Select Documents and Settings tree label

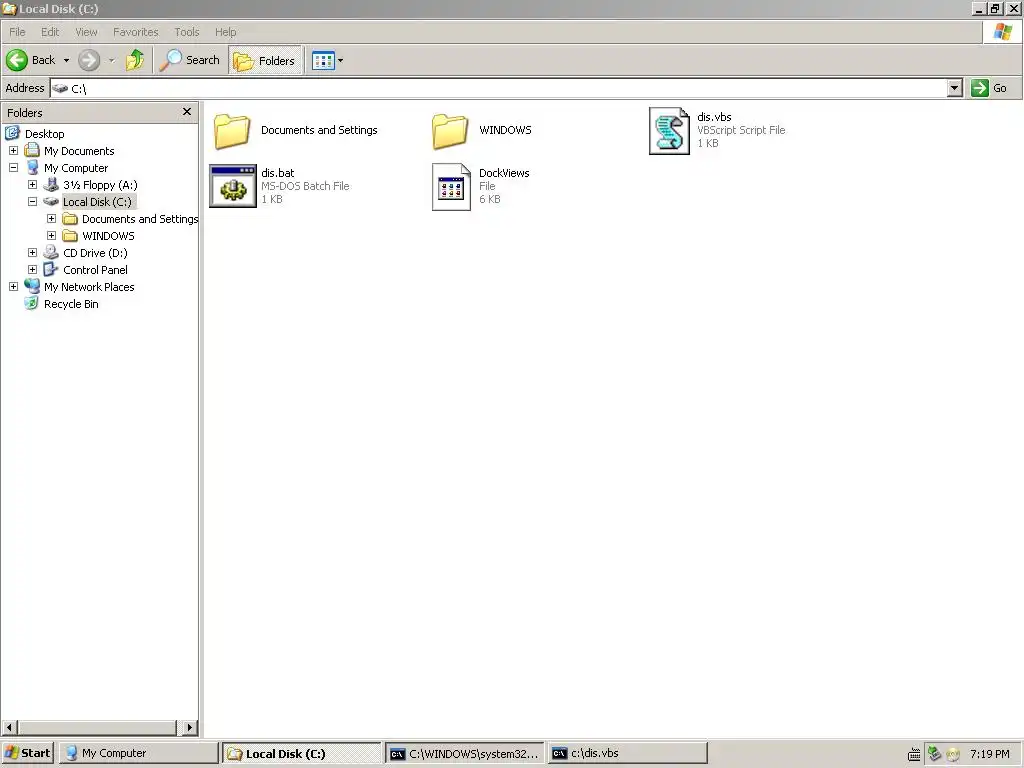coord(140,219)
